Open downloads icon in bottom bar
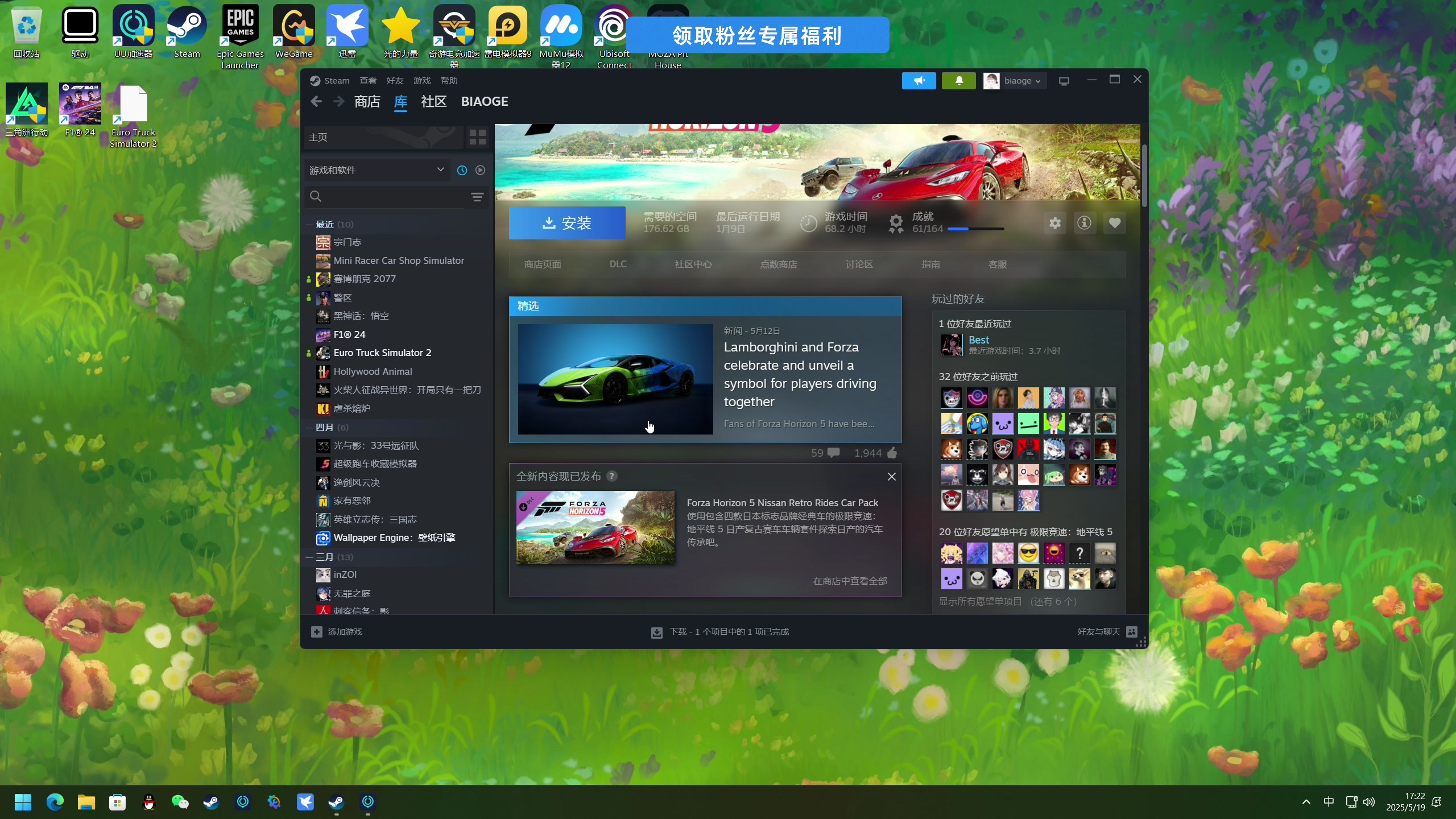The image size is (1456, 819). (657, 632)
